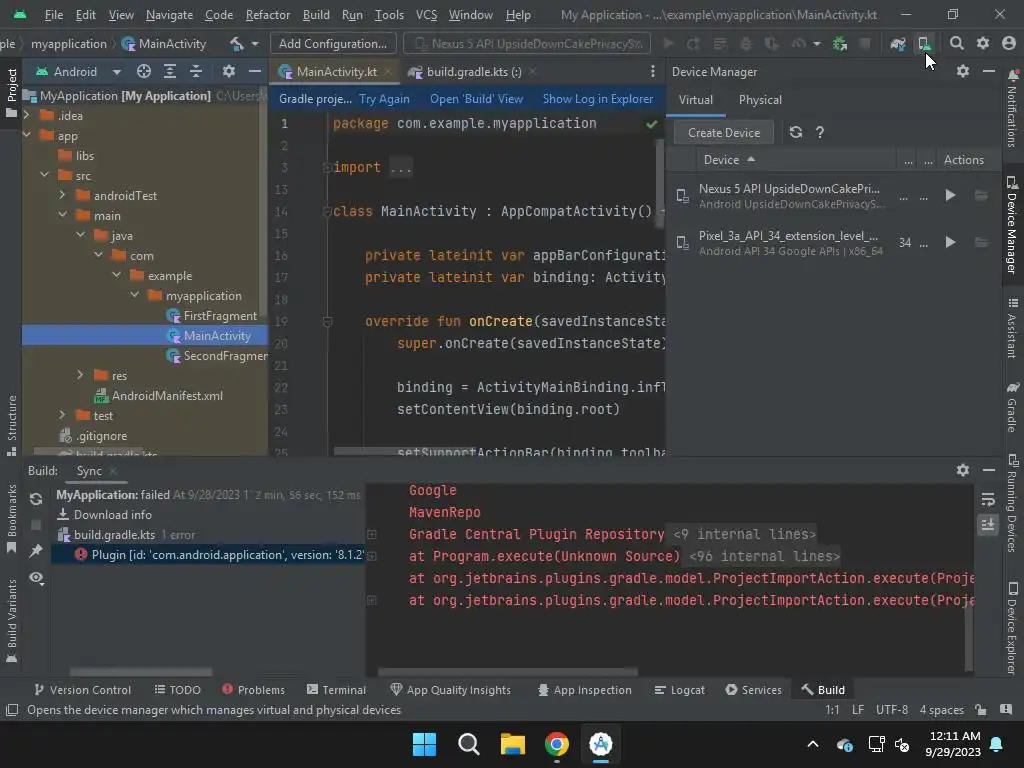Toggle Gradle tool window sidebar
Screen dimensions: 1024x768
(x=1013, y=407)
